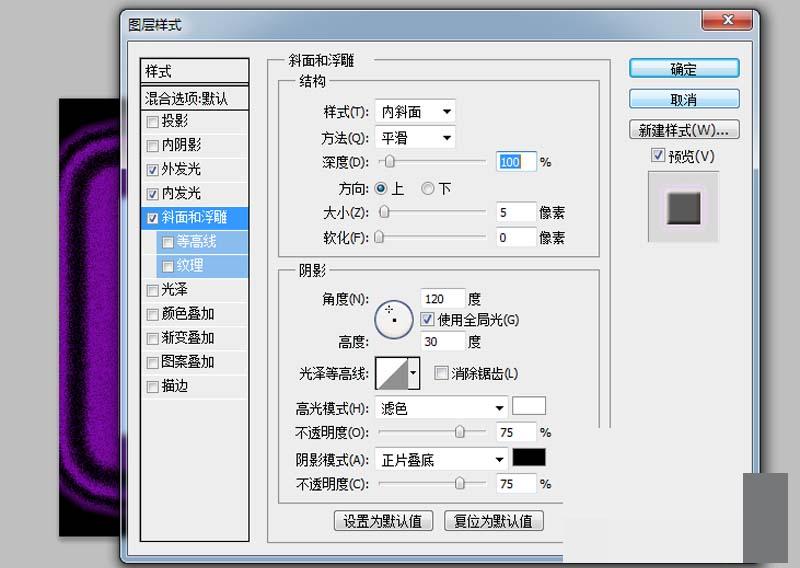Toggle the 使用全局光 checkbox
Screen dimensions: 800x568
click(427, 320)
